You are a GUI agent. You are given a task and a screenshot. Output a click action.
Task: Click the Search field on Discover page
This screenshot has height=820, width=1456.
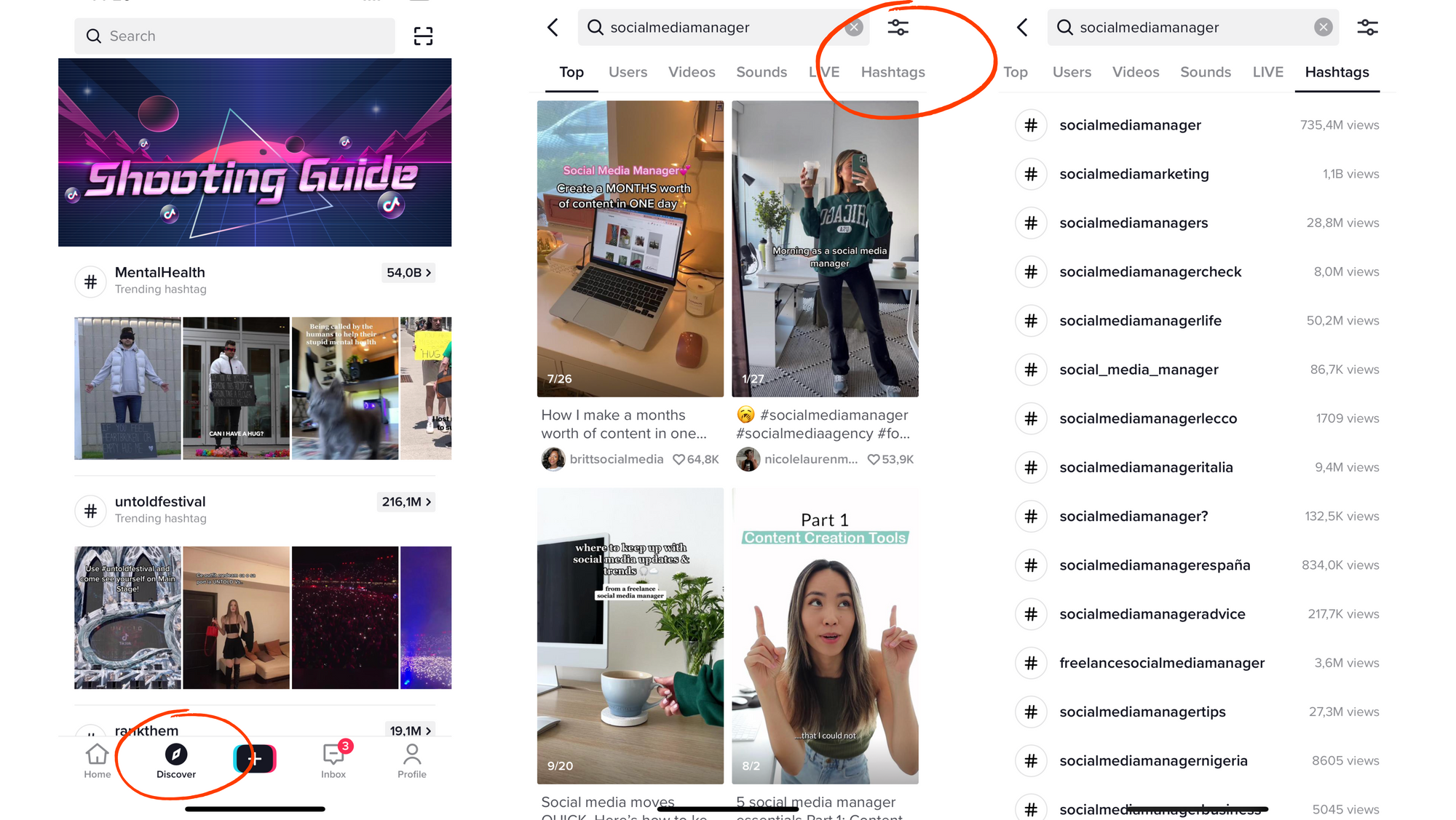click(x=234, y=36)
